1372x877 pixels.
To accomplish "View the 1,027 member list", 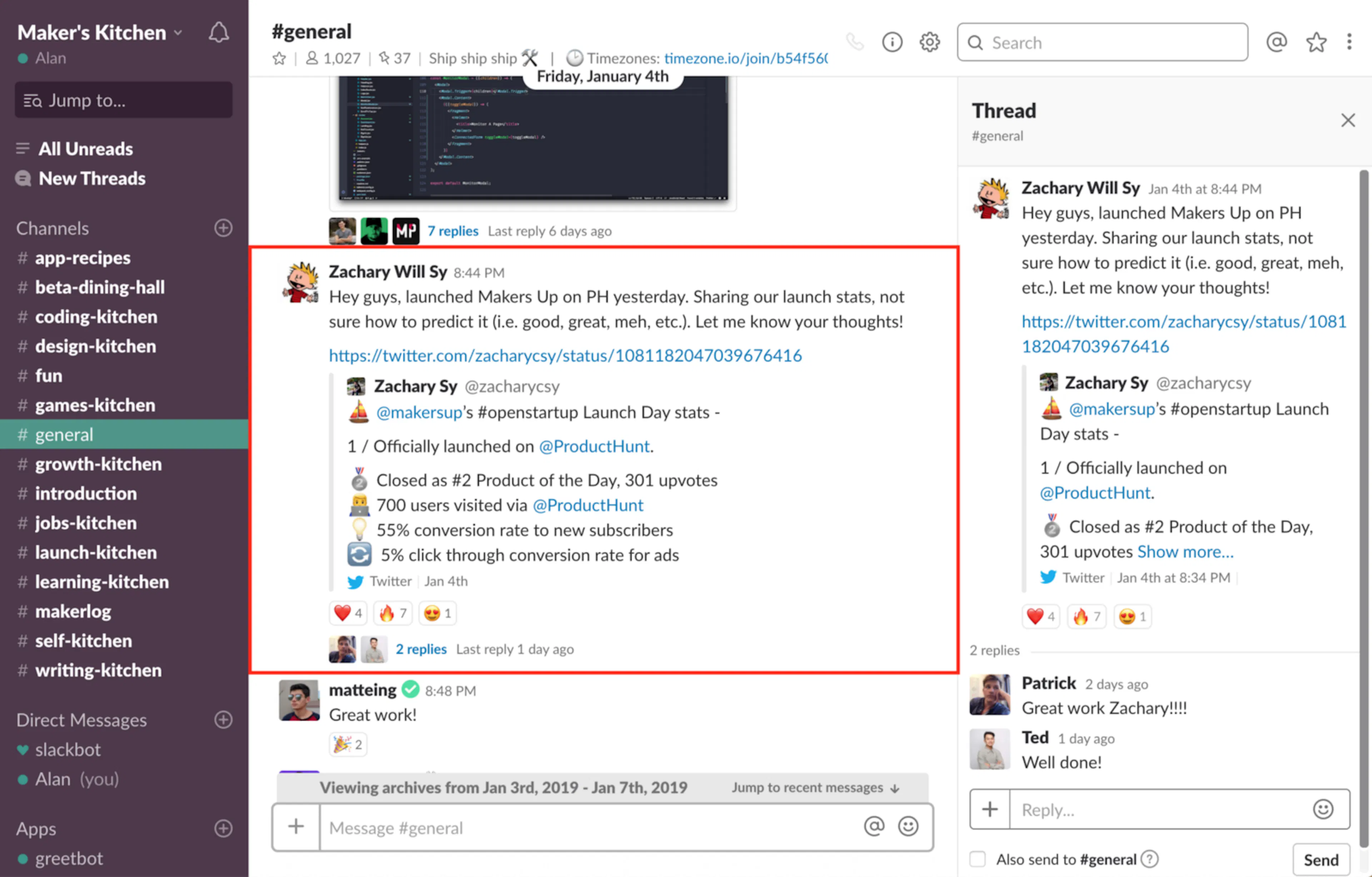I will (x=333, y=58).
